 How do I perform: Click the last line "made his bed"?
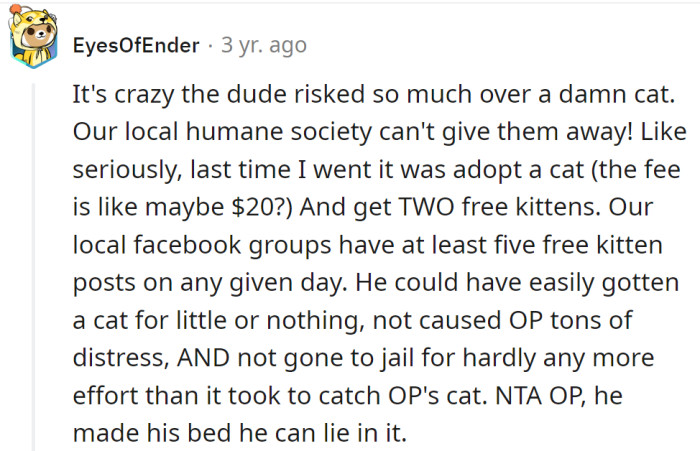(x=240, y=433)
